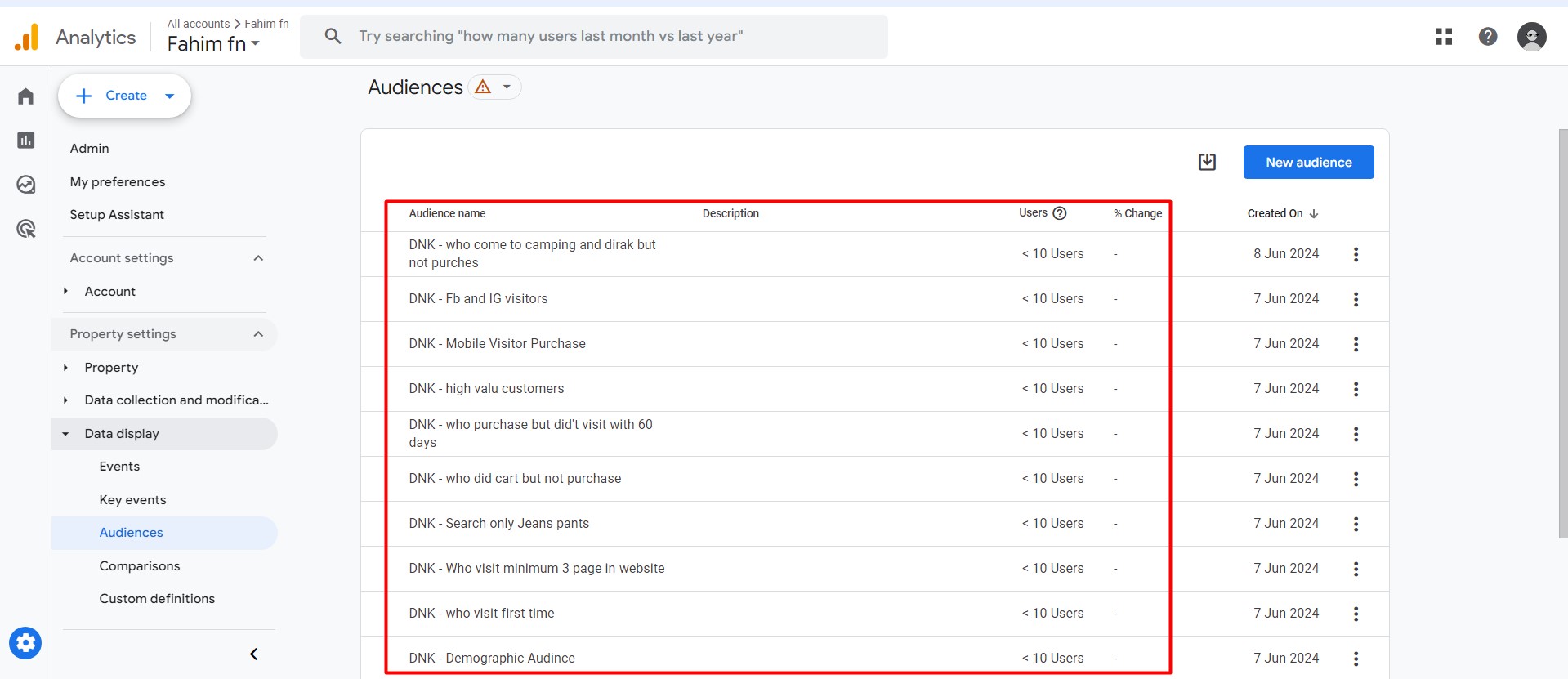Open DNK - who did cart but not purchase
The height and width of the screenshot is (679, 1568).
click(515, 479)
